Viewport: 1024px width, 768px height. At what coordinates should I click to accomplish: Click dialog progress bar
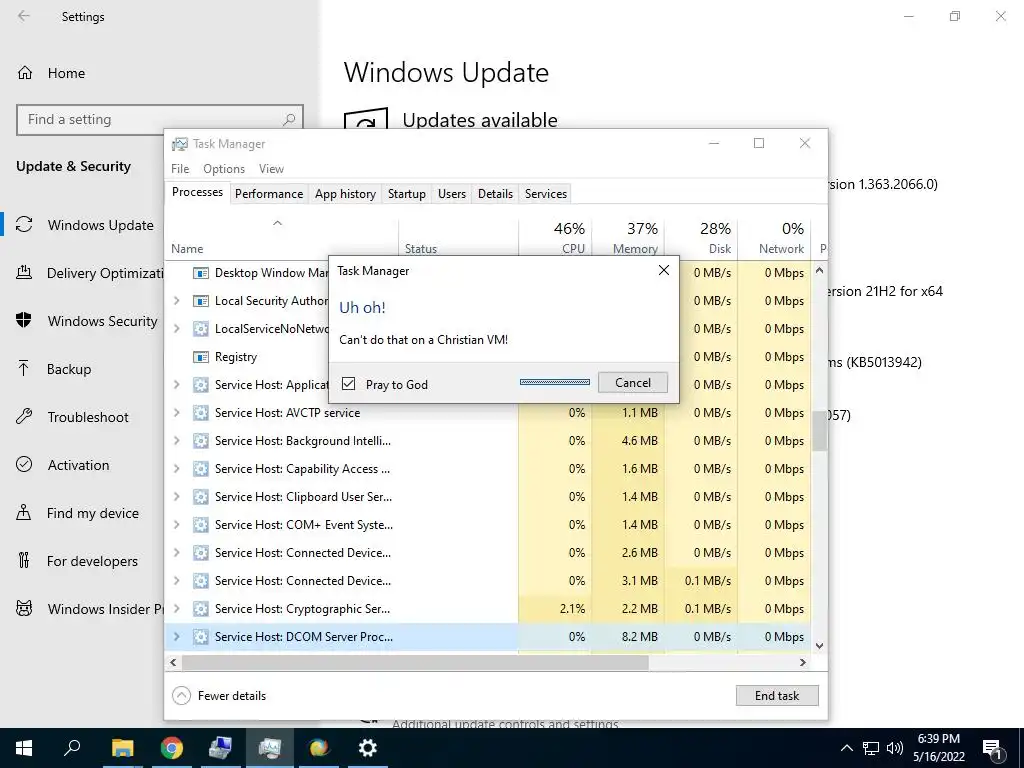coord(554,382)
